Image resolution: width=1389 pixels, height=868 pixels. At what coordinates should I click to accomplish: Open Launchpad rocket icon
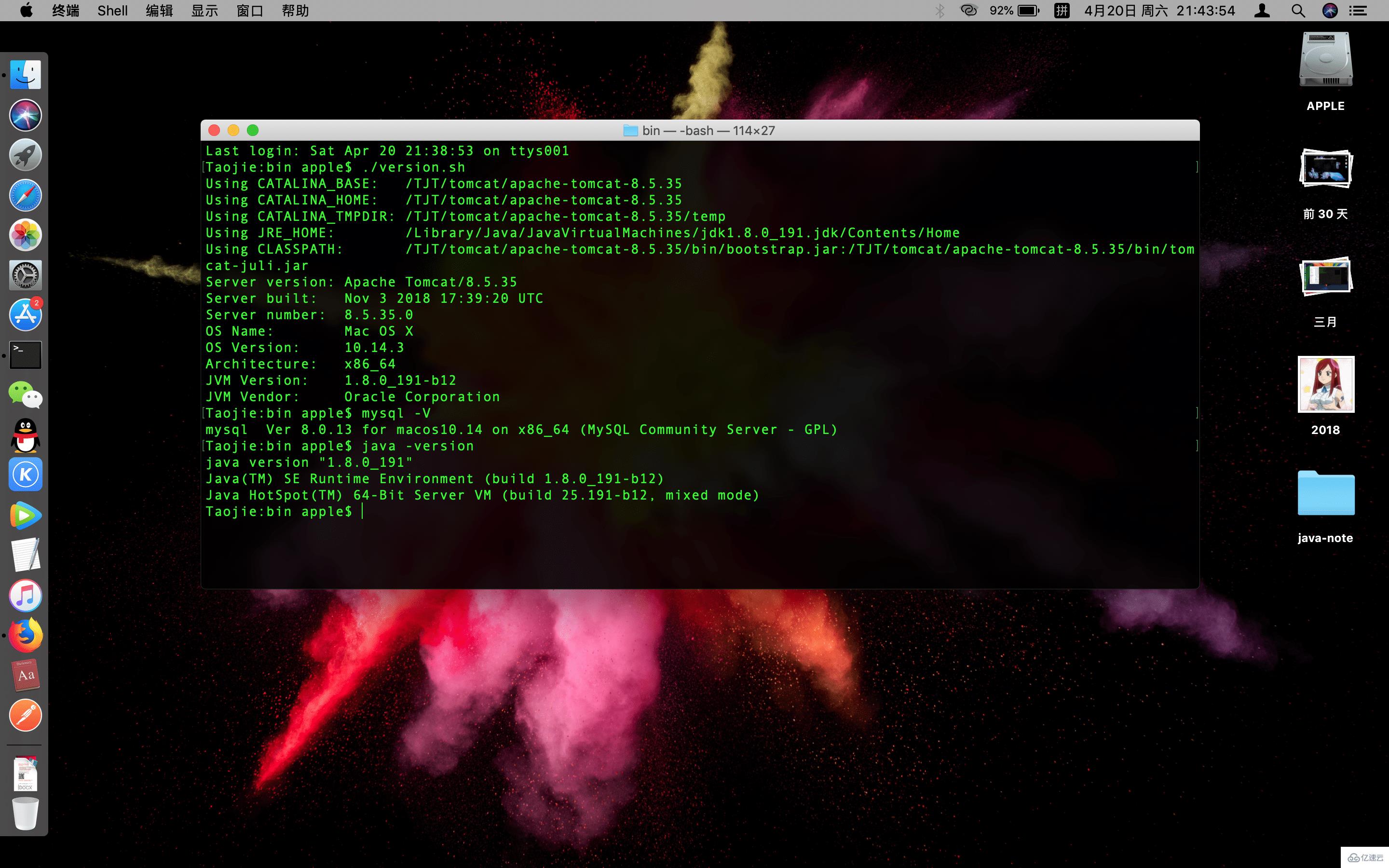point(25,155)
